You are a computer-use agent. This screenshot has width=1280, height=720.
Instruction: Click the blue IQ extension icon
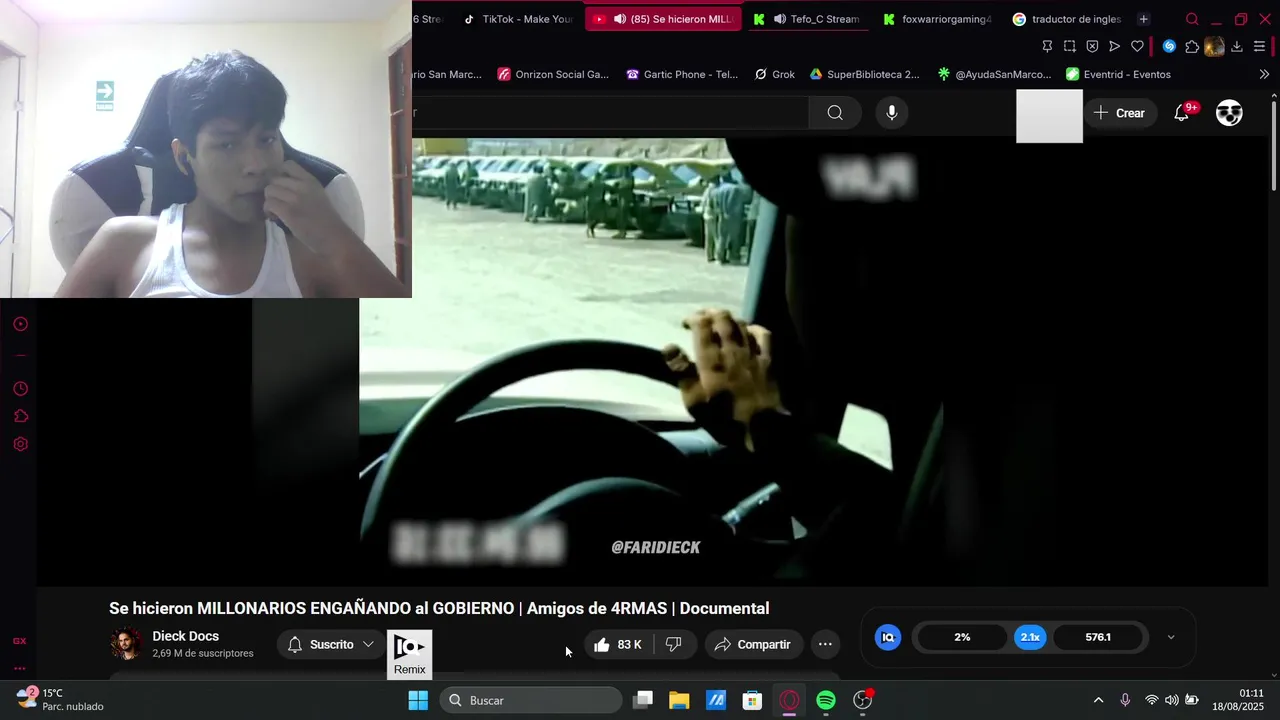888,637
